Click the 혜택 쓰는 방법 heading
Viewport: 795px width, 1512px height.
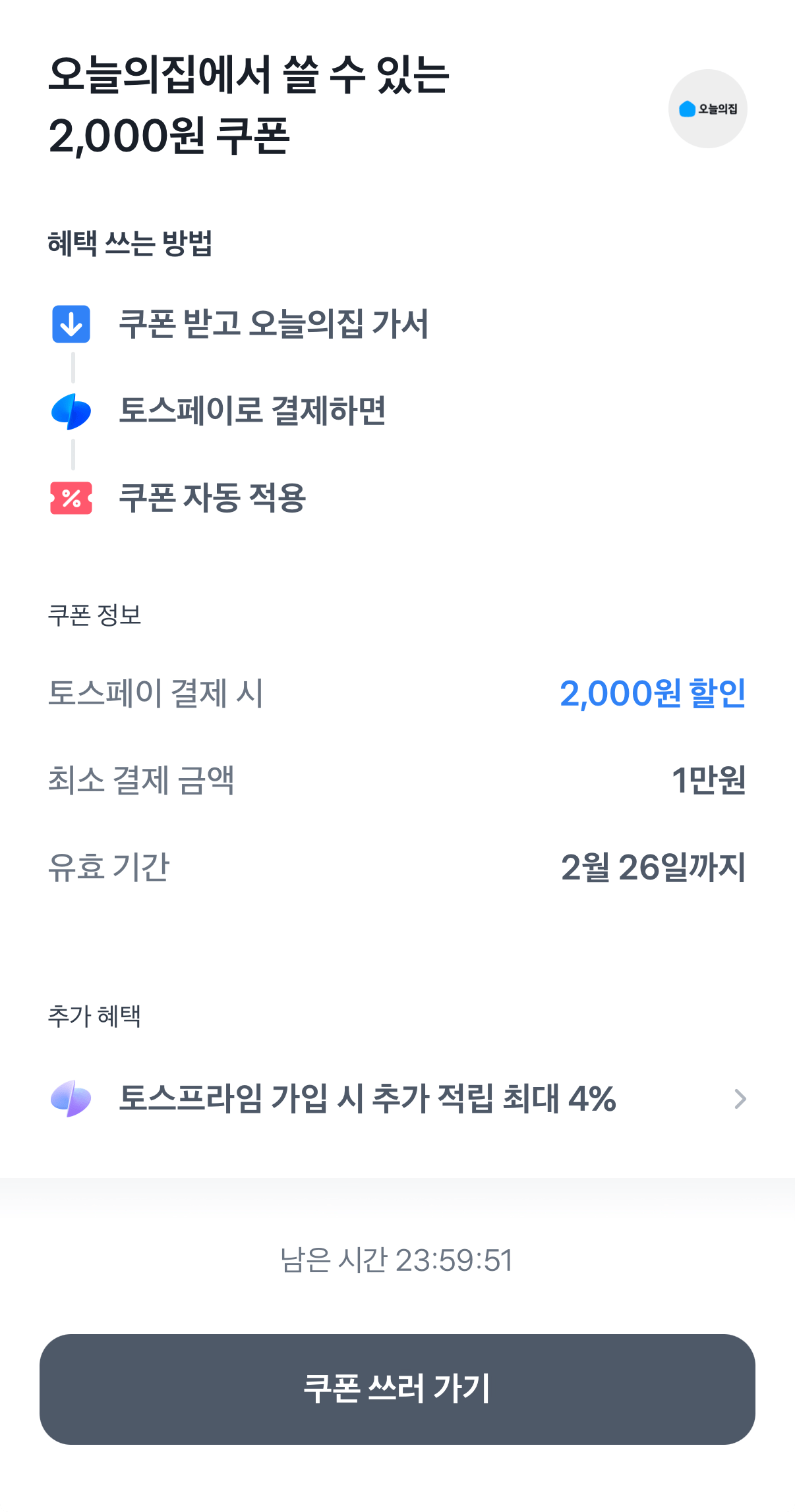click(x=130, y=243)
